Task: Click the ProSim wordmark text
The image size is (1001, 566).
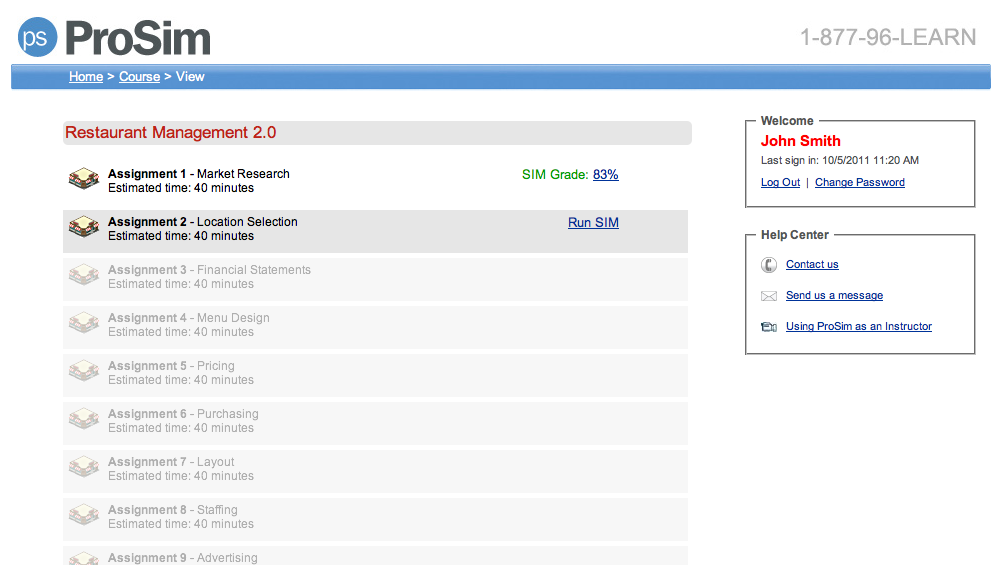Action: [x=138, y=38]
